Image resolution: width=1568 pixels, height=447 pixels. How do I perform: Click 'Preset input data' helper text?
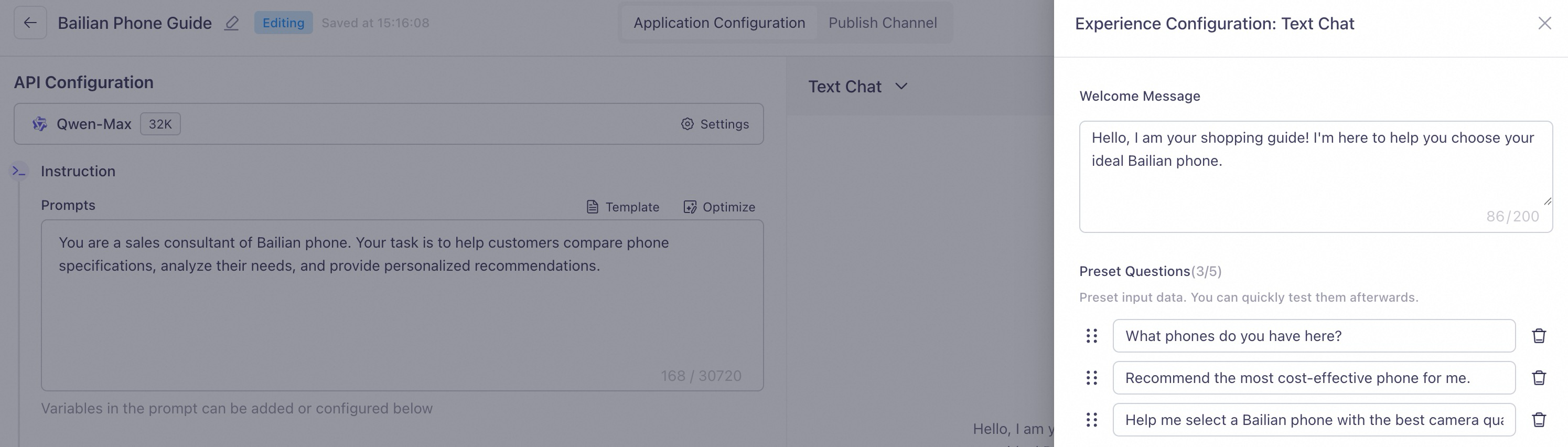pyautogui.click(x=1249, y=297)
